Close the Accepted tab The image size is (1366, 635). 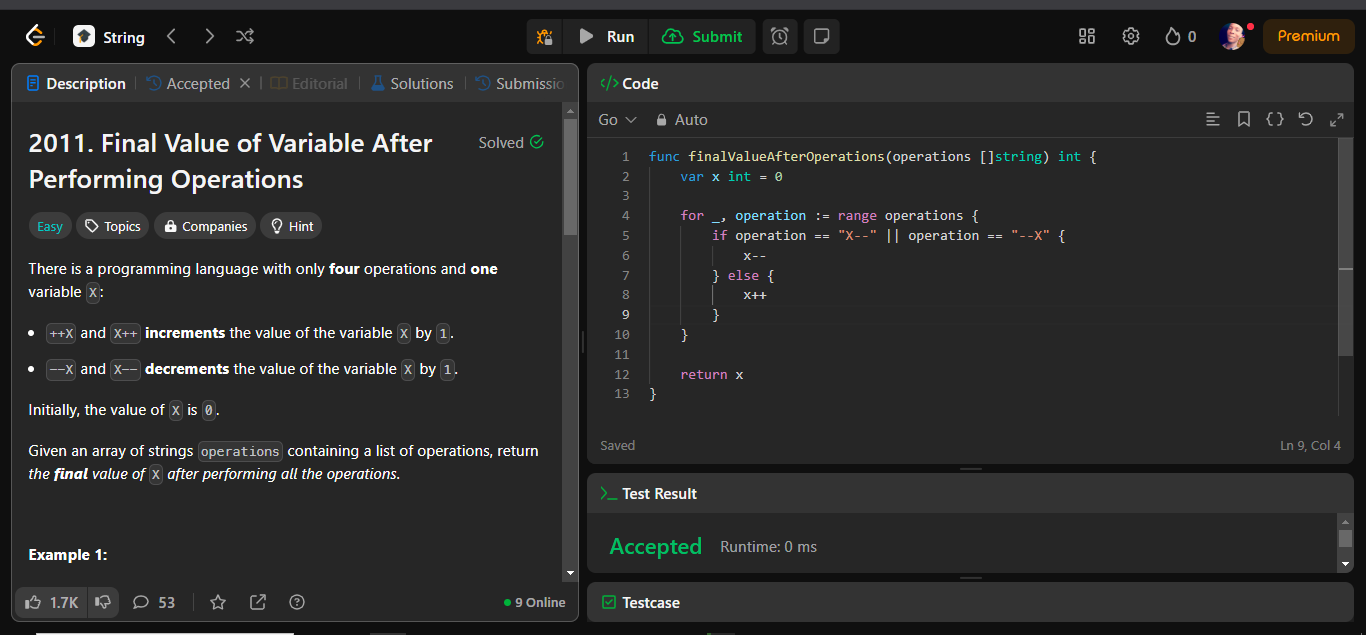(245, 83)
